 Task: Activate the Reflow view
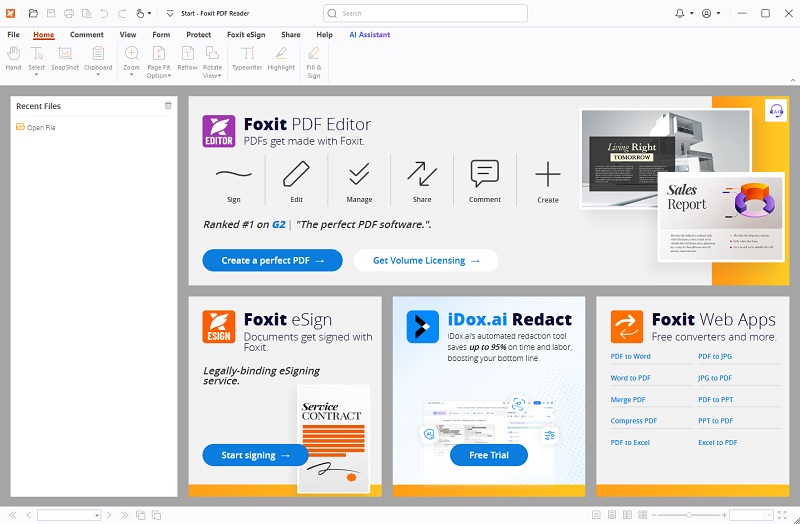coord(187,58)
